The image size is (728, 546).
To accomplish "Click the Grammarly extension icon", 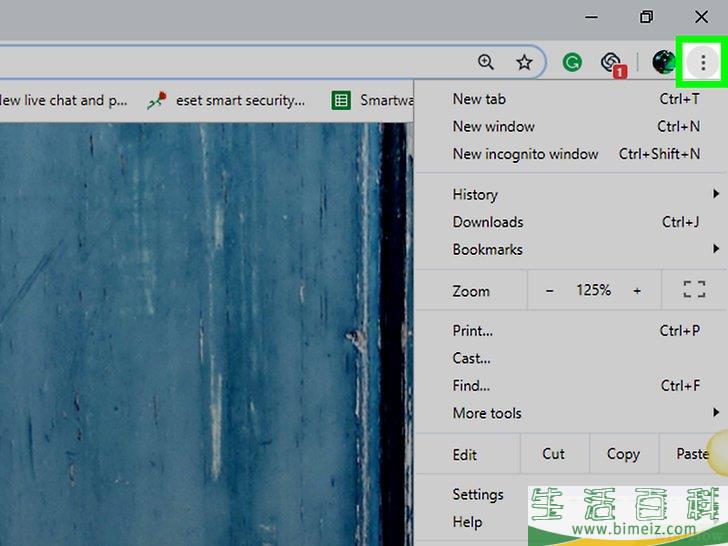I will [x=572, y=62].
